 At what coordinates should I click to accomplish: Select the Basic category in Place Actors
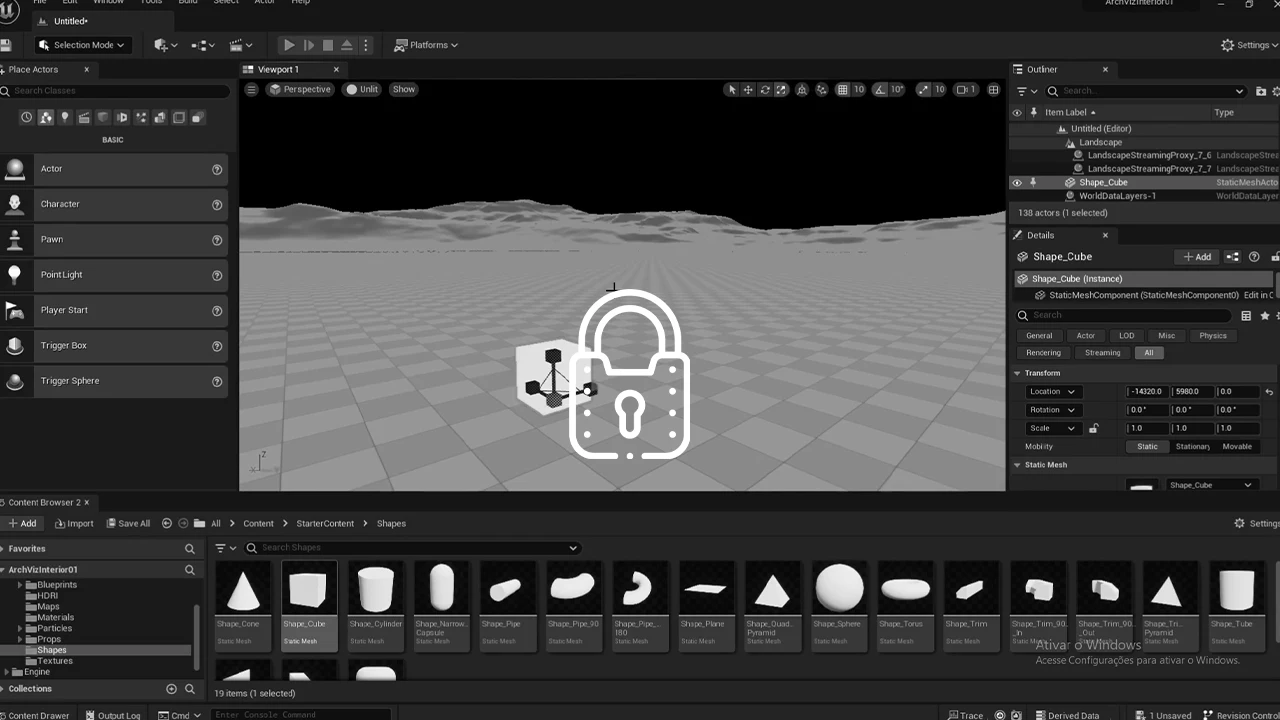46,118
